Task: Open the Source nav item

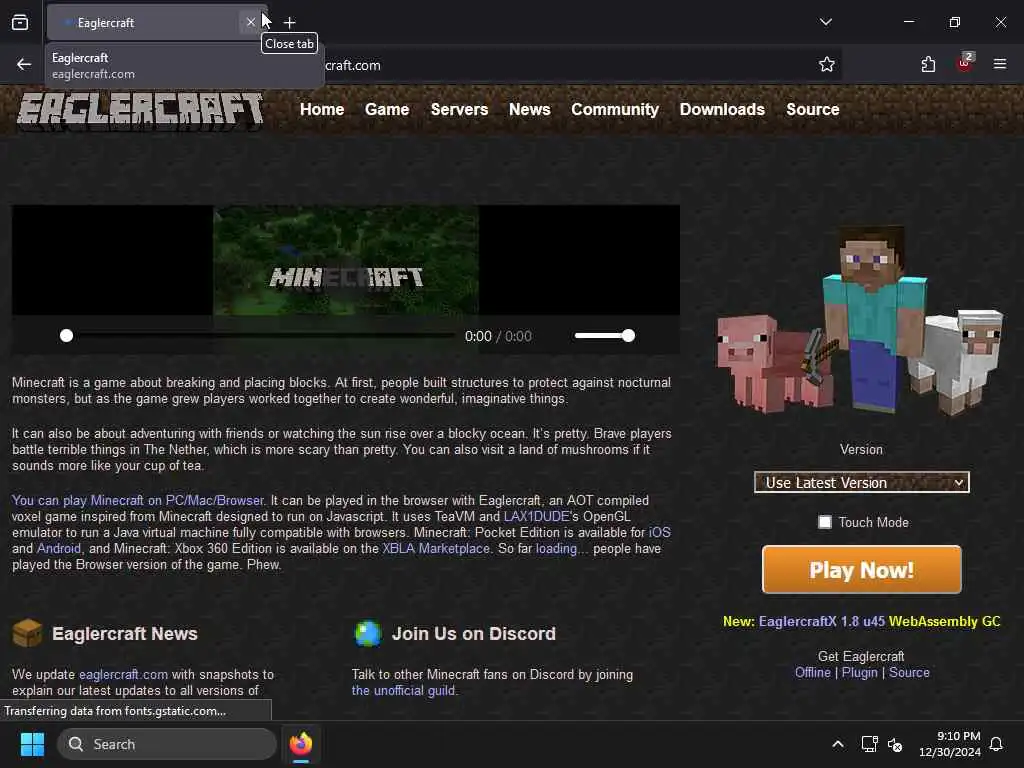Action: click(x=812, y=109)
